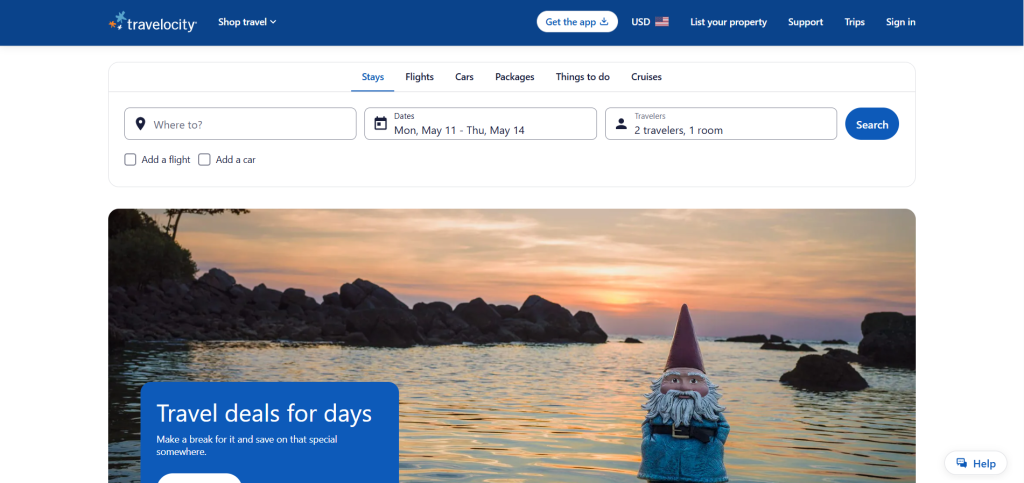Select the Cruises tab
1024x483 pixels.
pyautogui.click(x=647, y=77)
